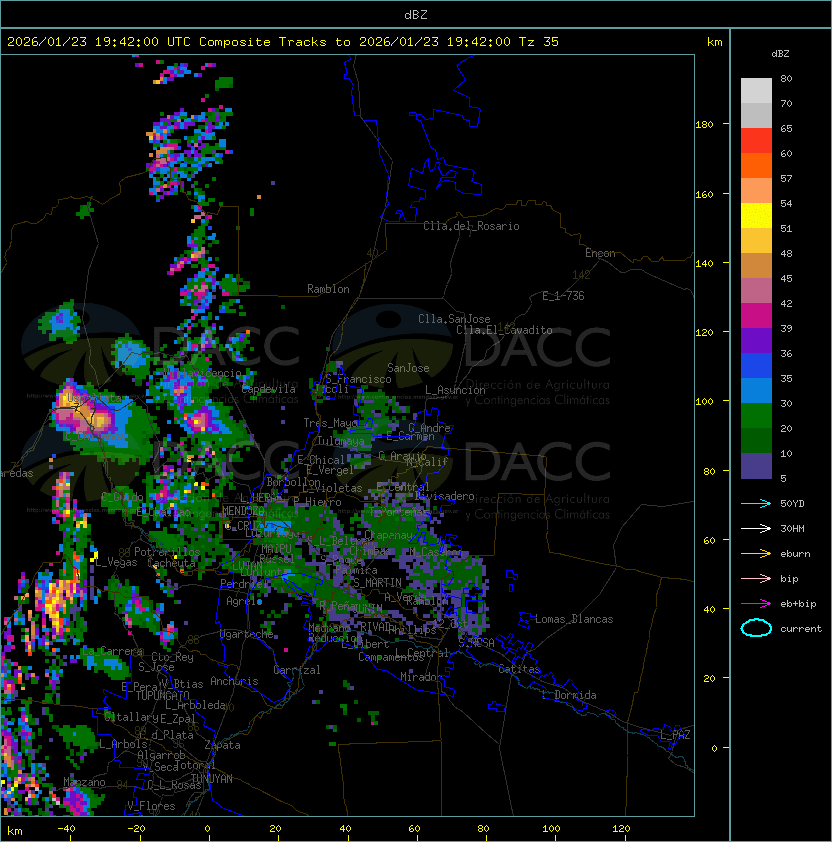
Task: Click the 'Zapata' map label
Action: [x=222, y=745]
